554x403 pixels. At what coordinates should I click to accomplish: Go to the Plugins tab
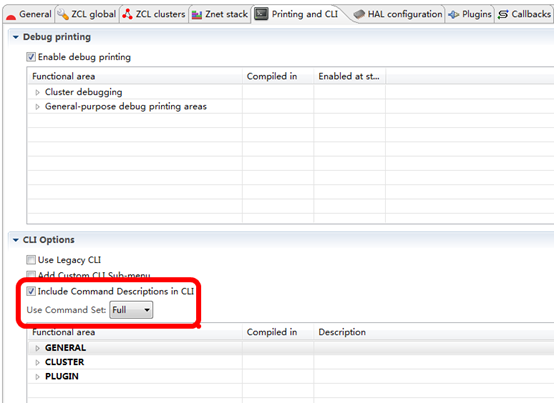470,14
